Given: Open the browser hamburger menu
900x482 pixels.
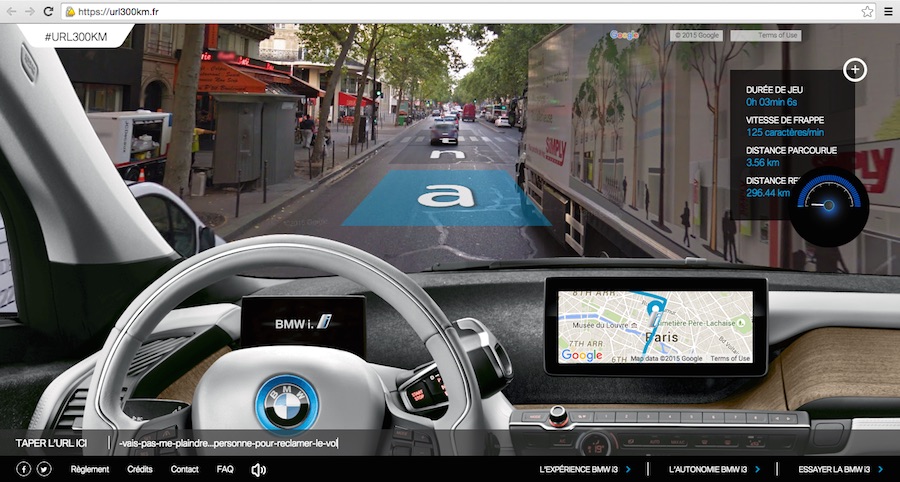Looking at the screenshot, I should click(x=888, y=11).
